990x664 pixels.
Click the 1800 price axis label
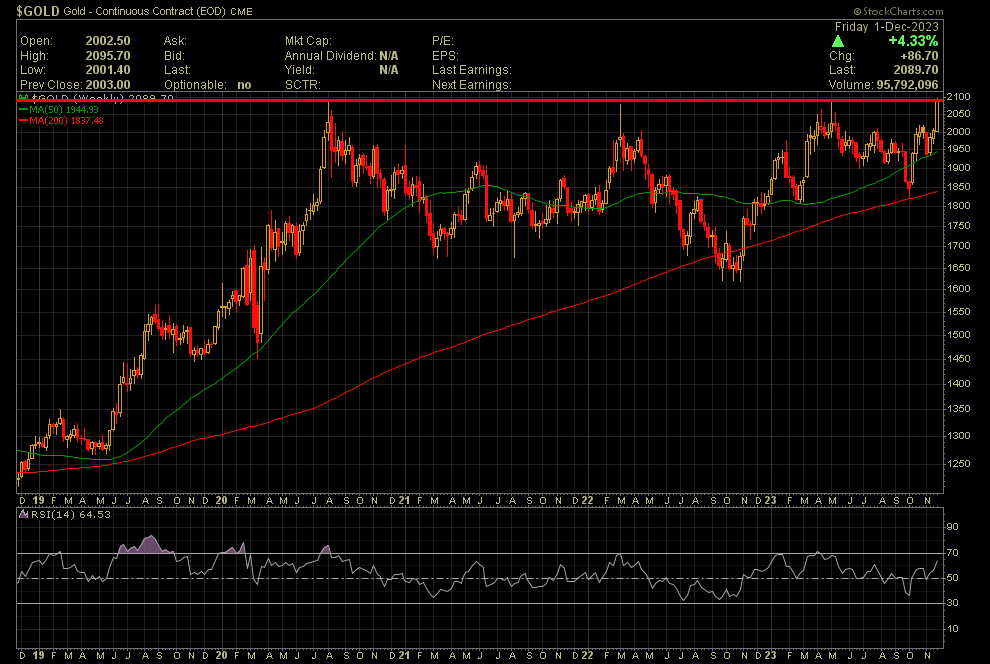click(958, 205)
